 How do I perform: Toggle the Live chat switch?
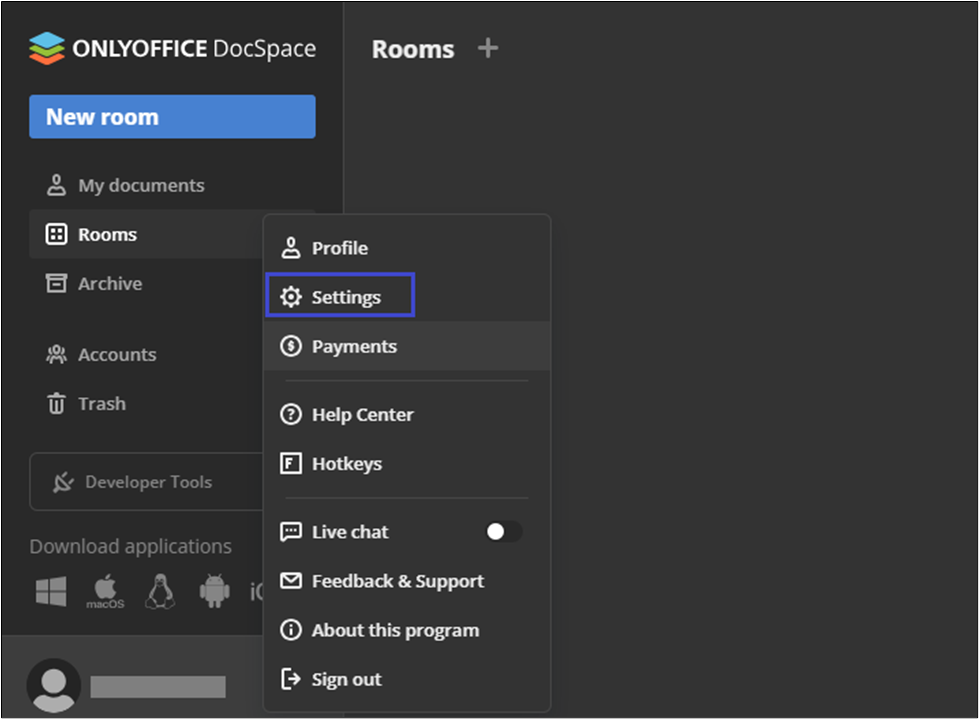pos(503,532)
